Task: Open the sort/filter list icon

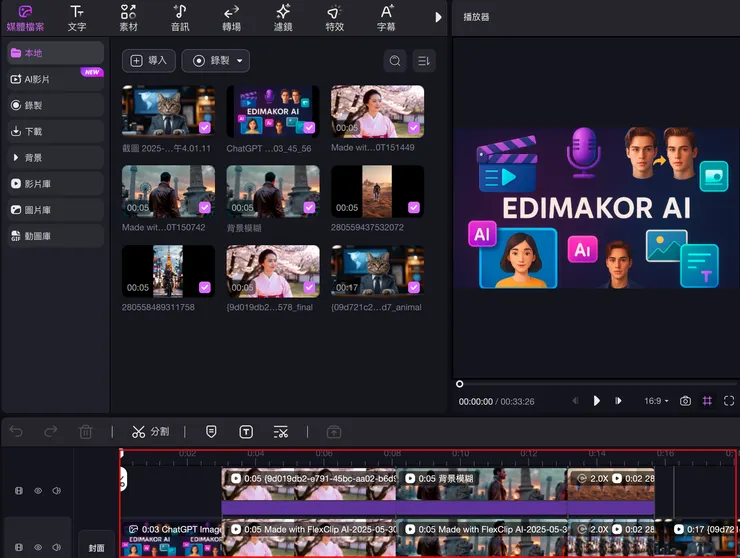Action: [424, 61]
